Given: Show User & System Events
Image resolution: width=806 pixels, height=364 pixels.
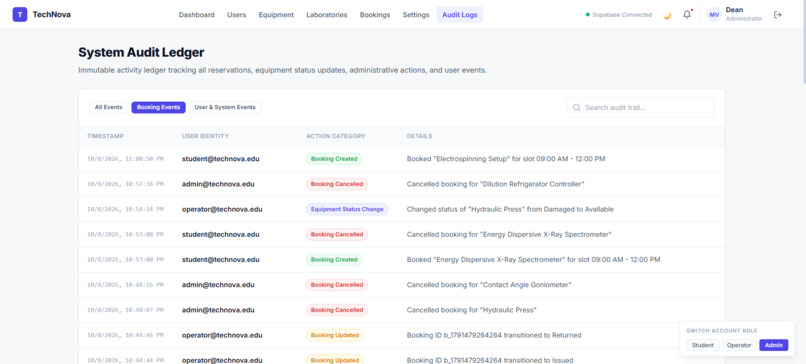Looking at the screenshot, I should (x=225, y=107).
